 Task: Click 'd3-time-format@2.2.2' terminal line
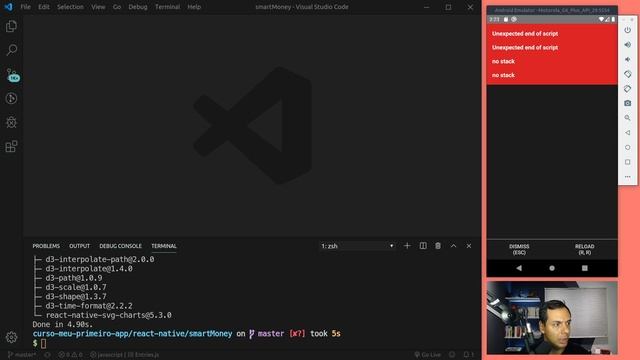coord(89,306)
